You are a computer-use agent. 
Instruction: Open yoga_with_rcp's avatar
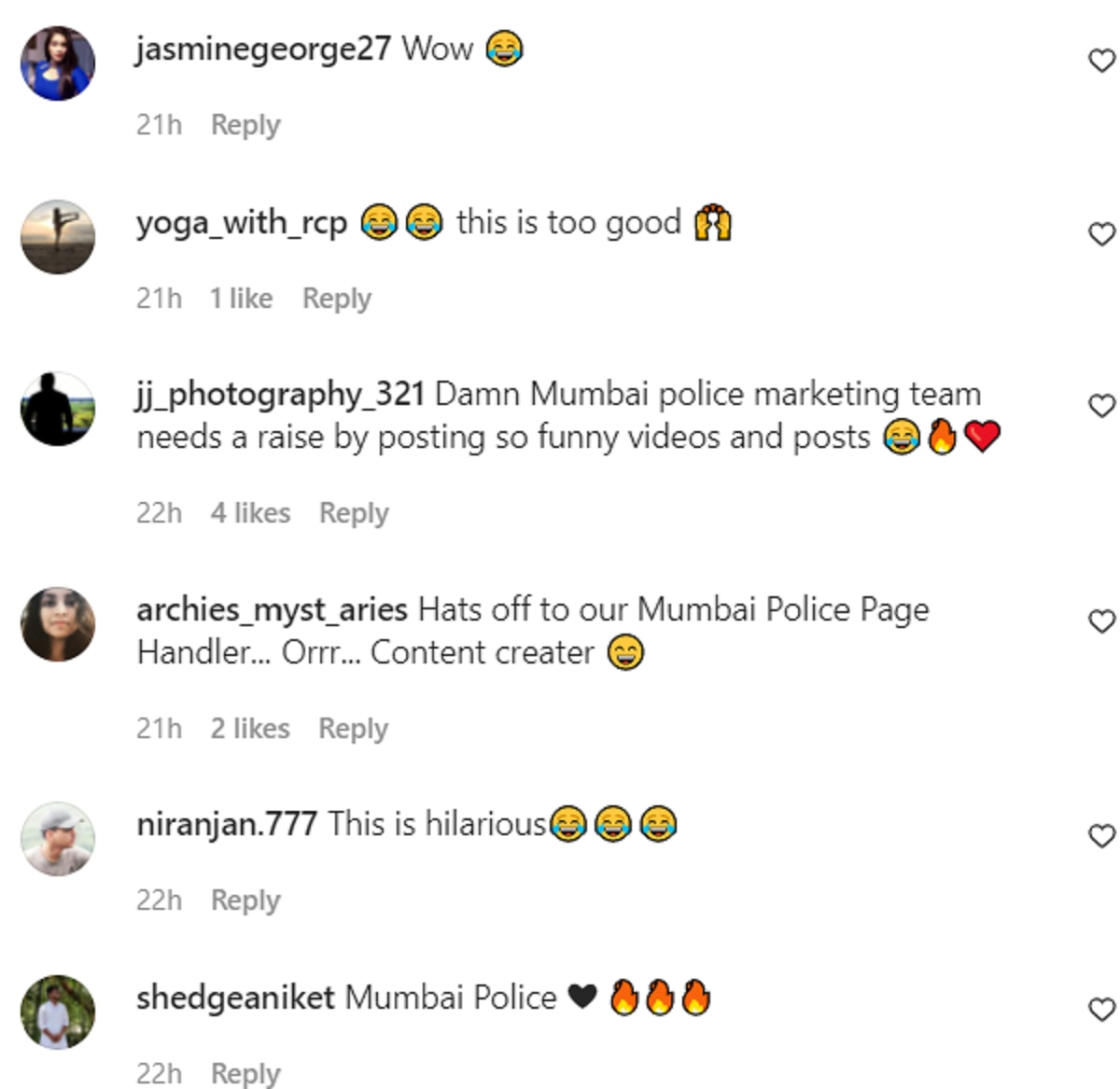click(58, 236)
